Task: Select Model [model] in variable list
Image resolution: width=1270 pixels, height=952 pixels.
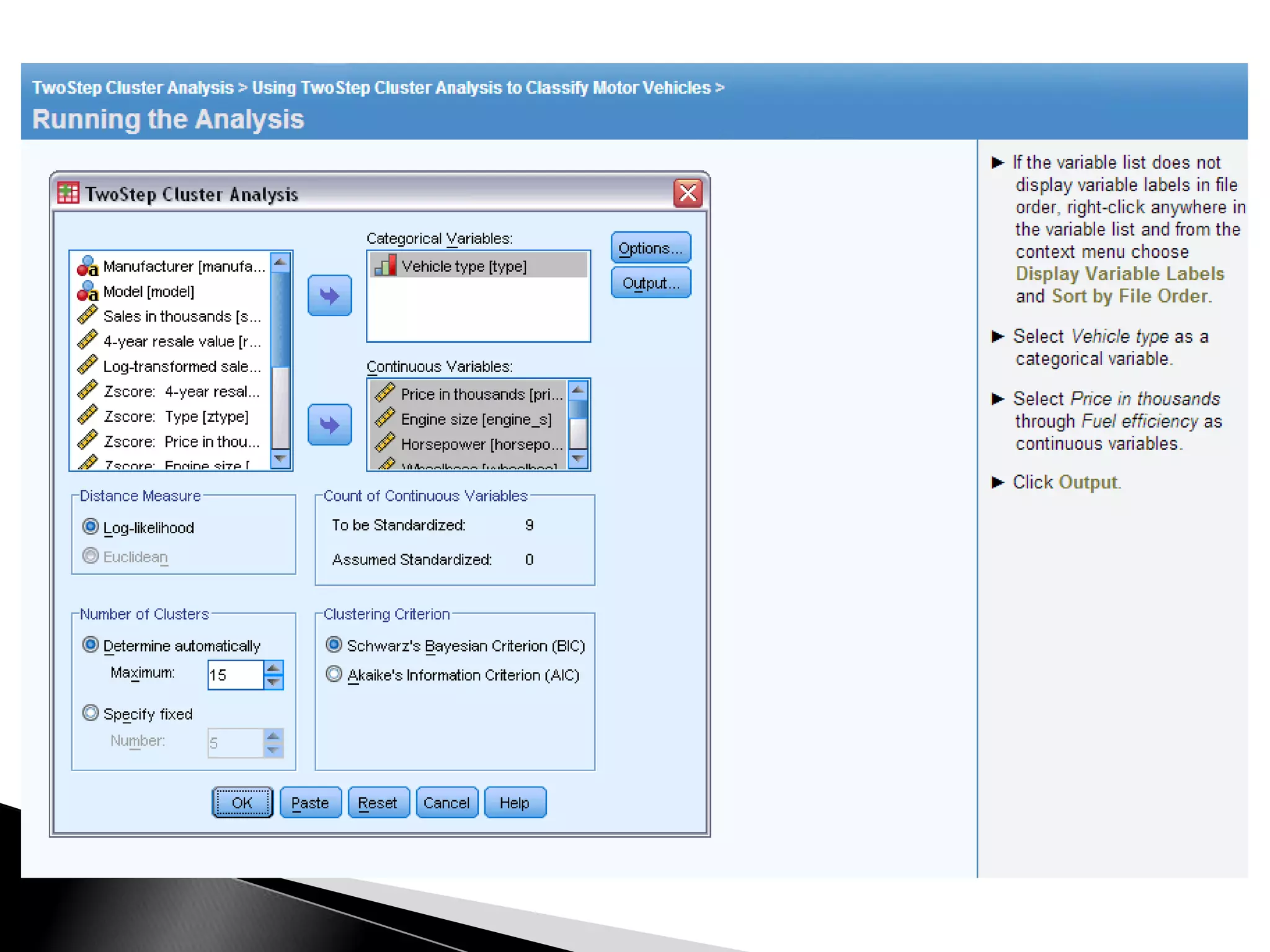Action: 171,291
